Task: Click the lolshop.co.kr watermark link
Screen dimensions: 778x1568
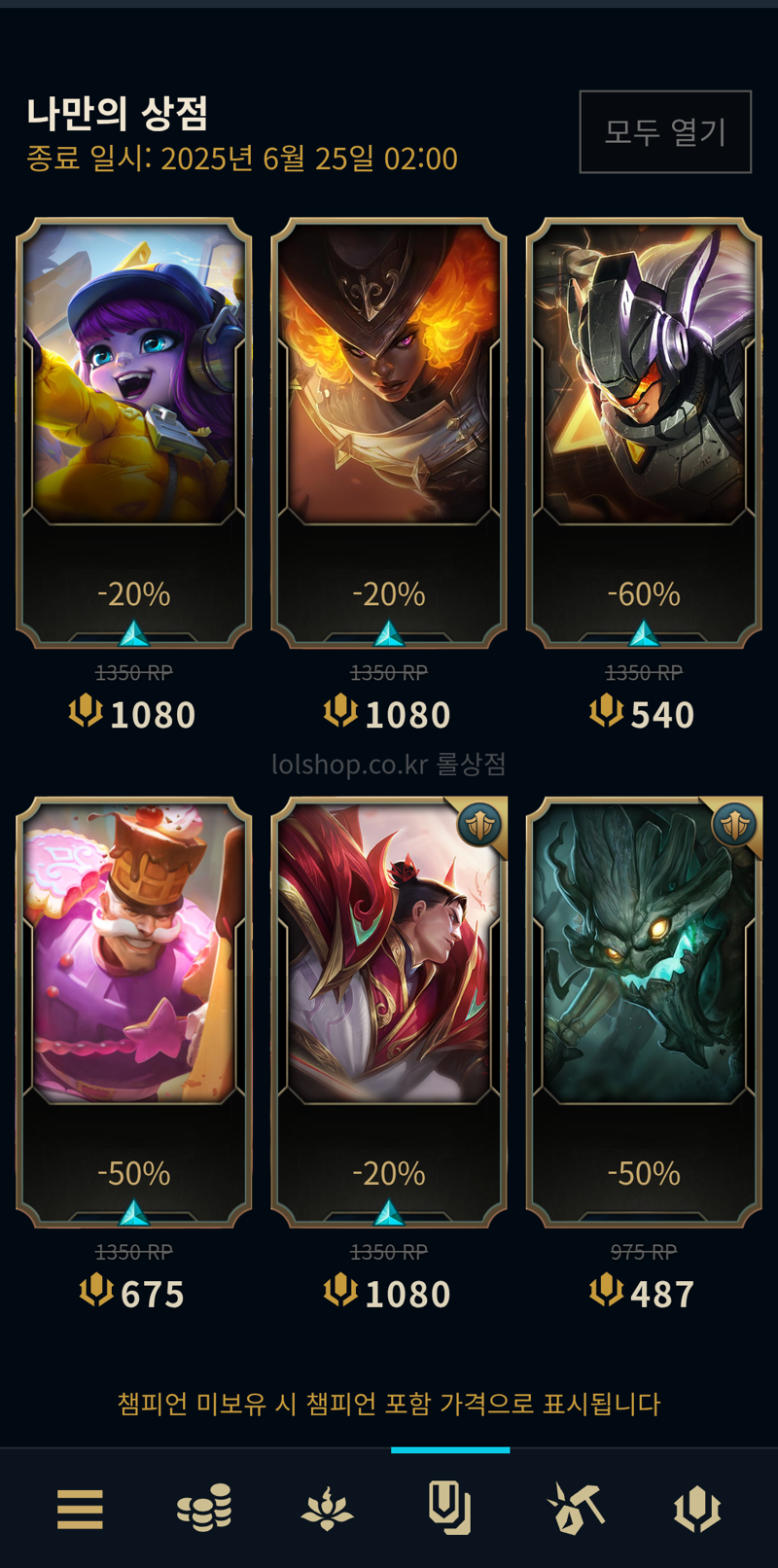Action: 389,765
